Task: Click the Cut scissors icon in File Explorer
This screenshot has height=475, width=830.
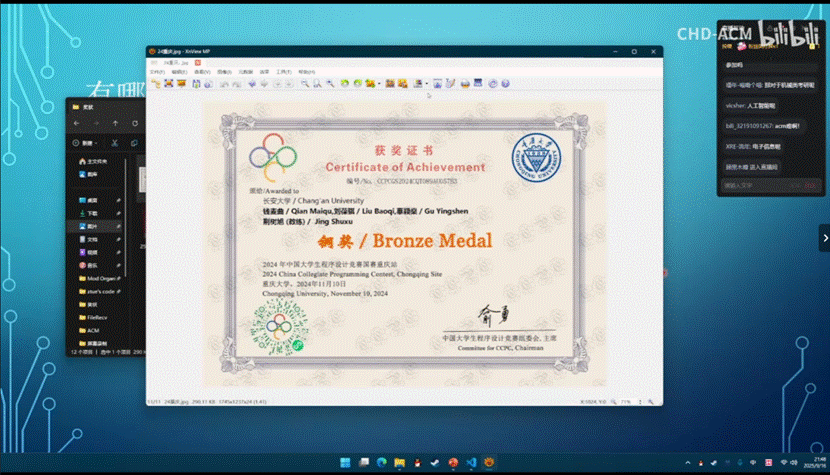Action: tap(115, 143)
